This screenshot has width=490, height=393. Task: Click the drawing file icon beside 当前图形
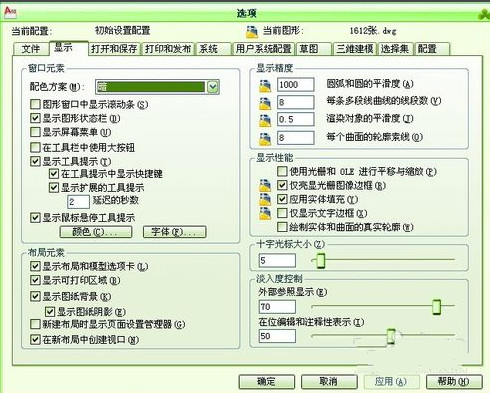pyautogui.click(x=252, y=31)
